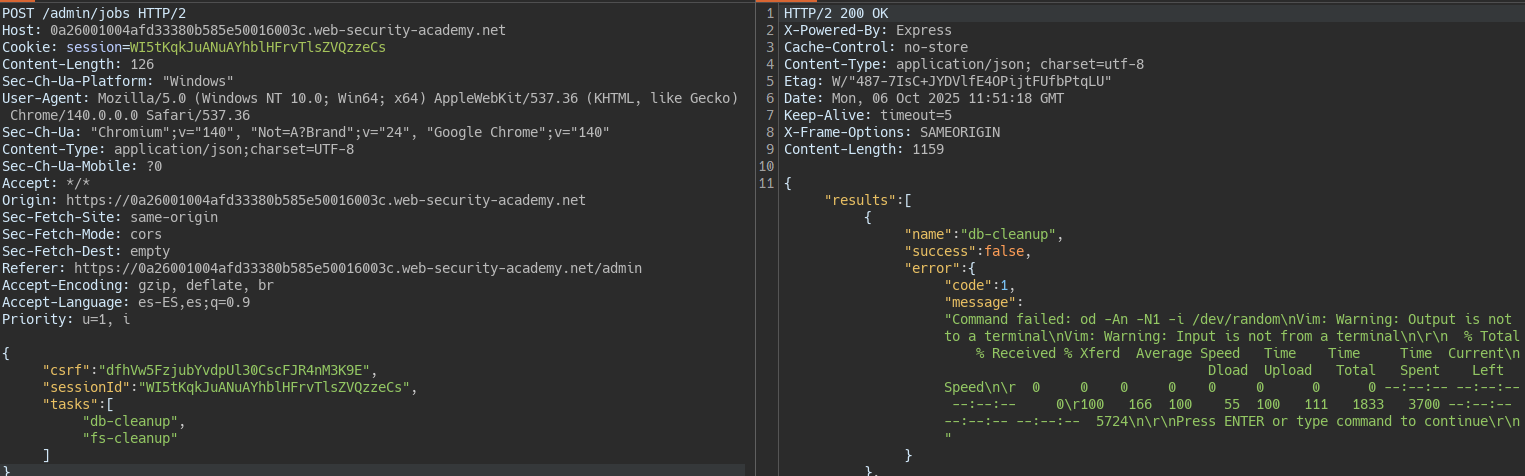Click the Sec-Ch-Ua-Platform "Windows" header

(x=118, y=81)
